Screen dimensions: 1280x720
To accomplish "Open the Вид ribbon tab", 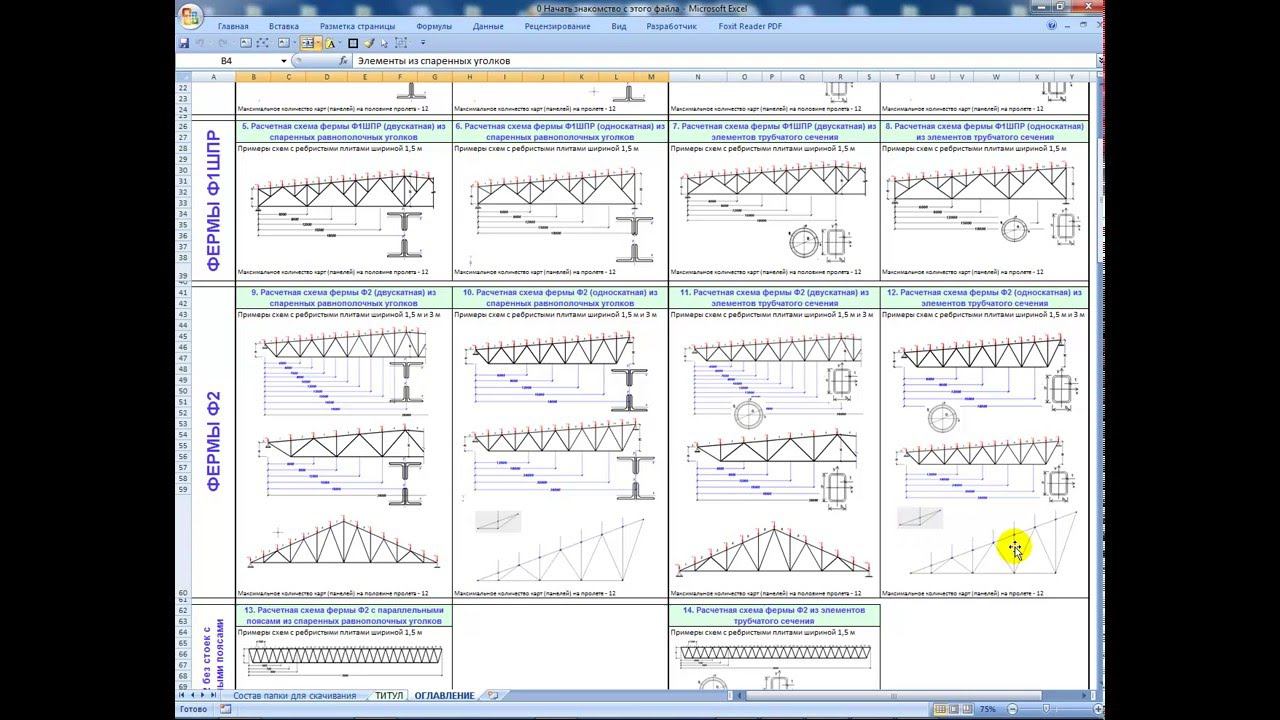I will [x=619, y=26].
